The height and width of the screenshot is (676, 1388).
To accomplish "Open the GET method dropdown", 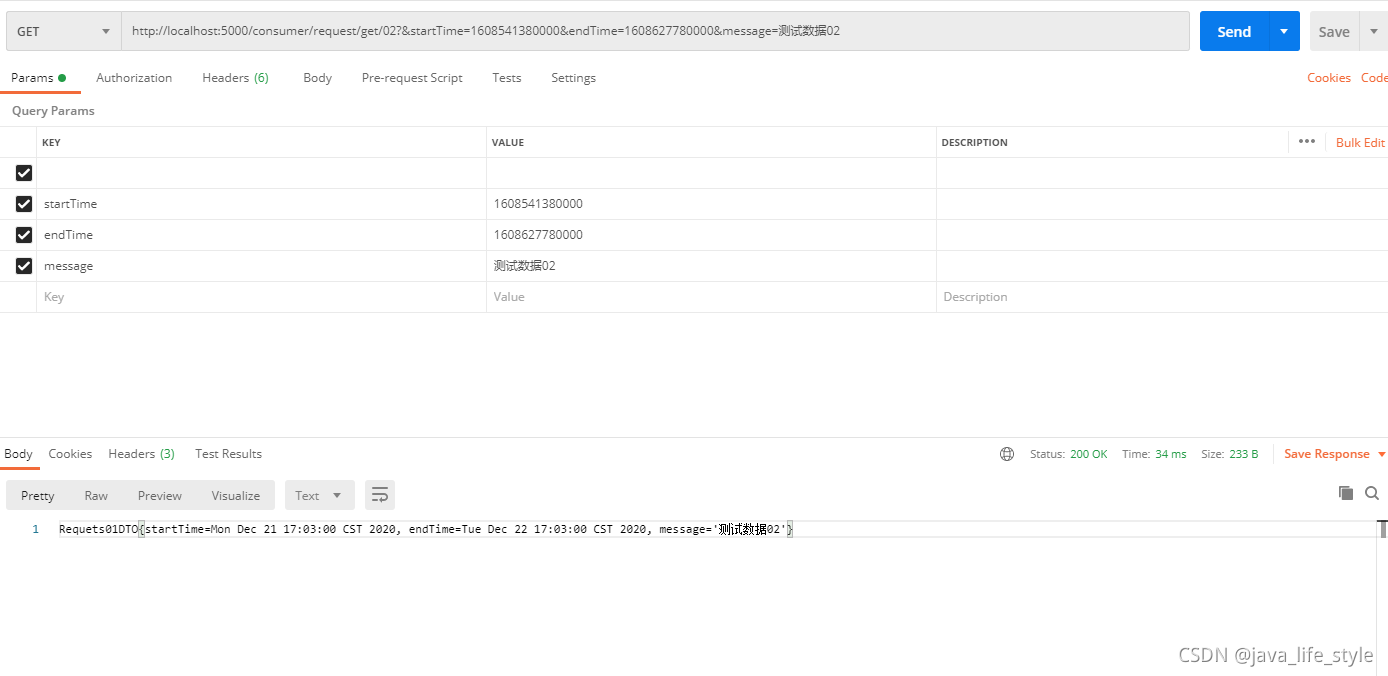I will [64, 31].
